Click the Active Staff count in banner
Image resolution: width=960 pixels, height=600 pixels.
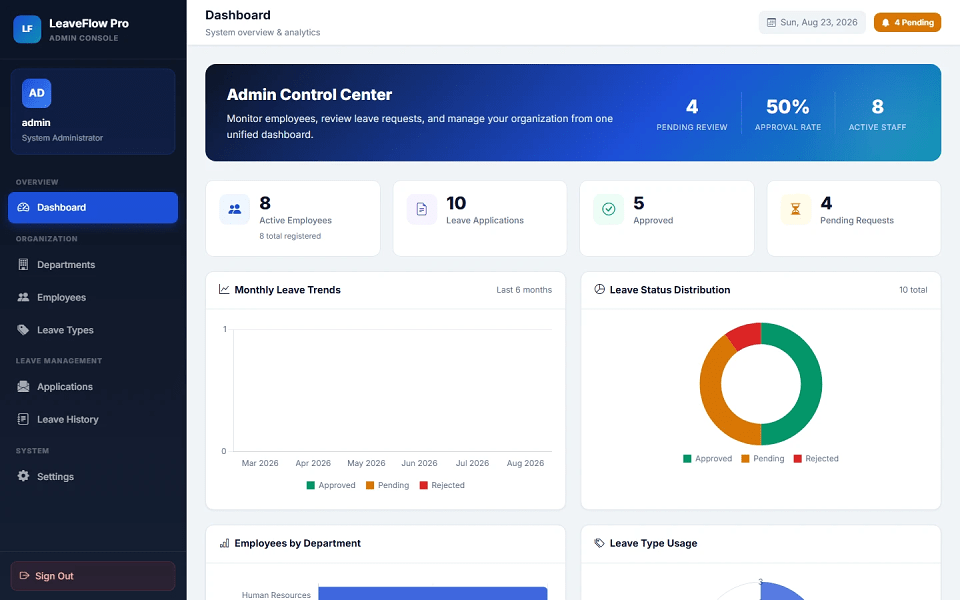877,107
